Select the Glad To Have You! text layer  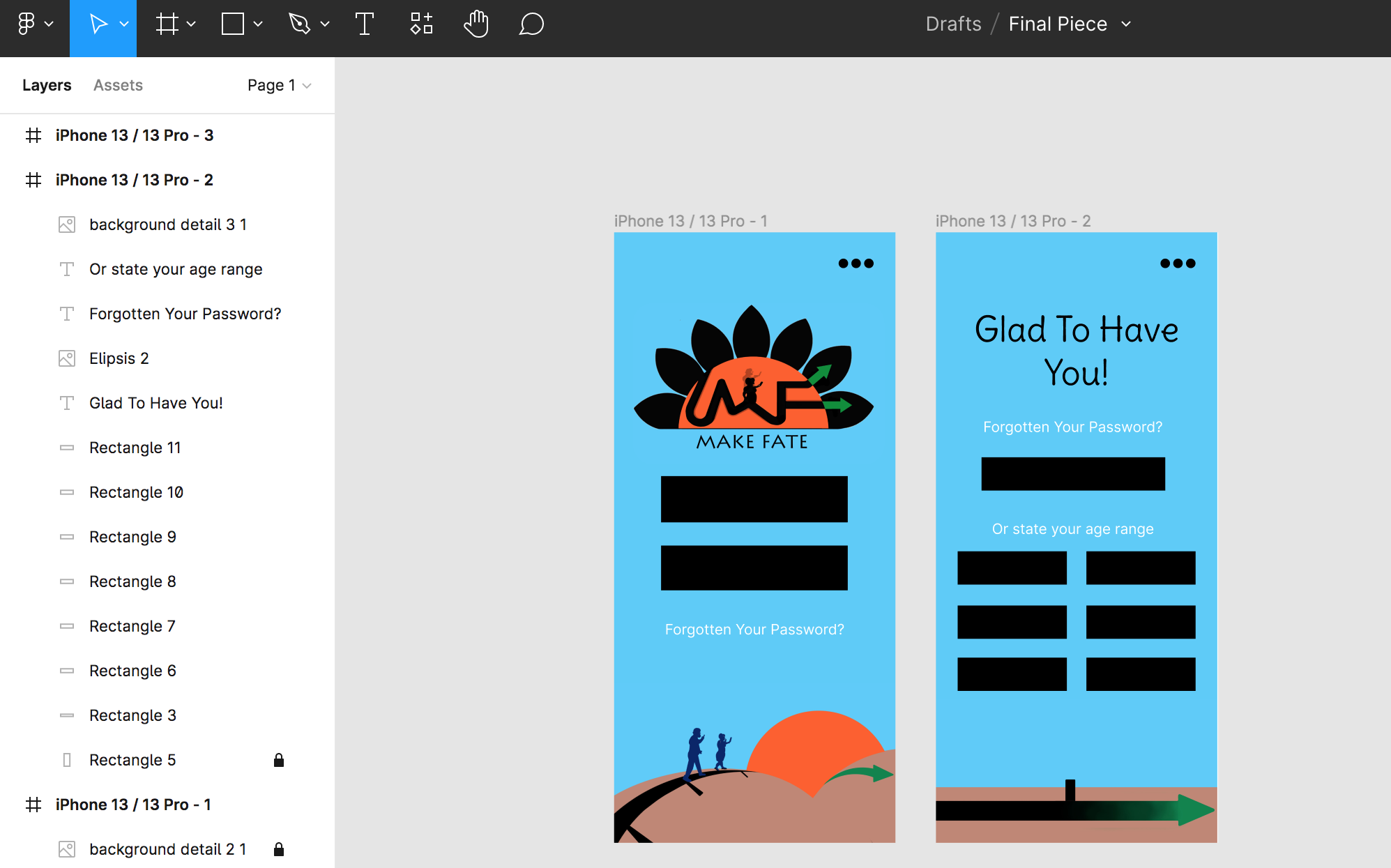[155, 403]
